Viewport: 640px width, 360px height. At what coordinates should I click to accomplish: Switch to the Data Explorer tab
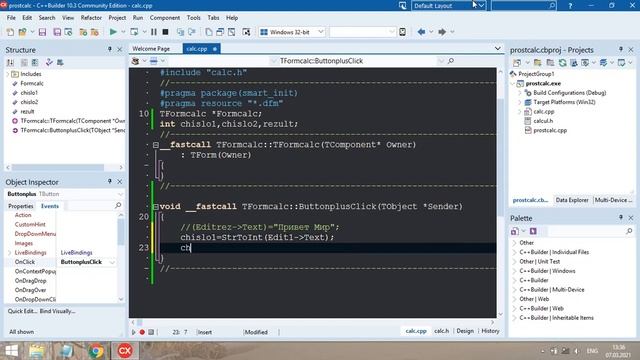[572, 200]
